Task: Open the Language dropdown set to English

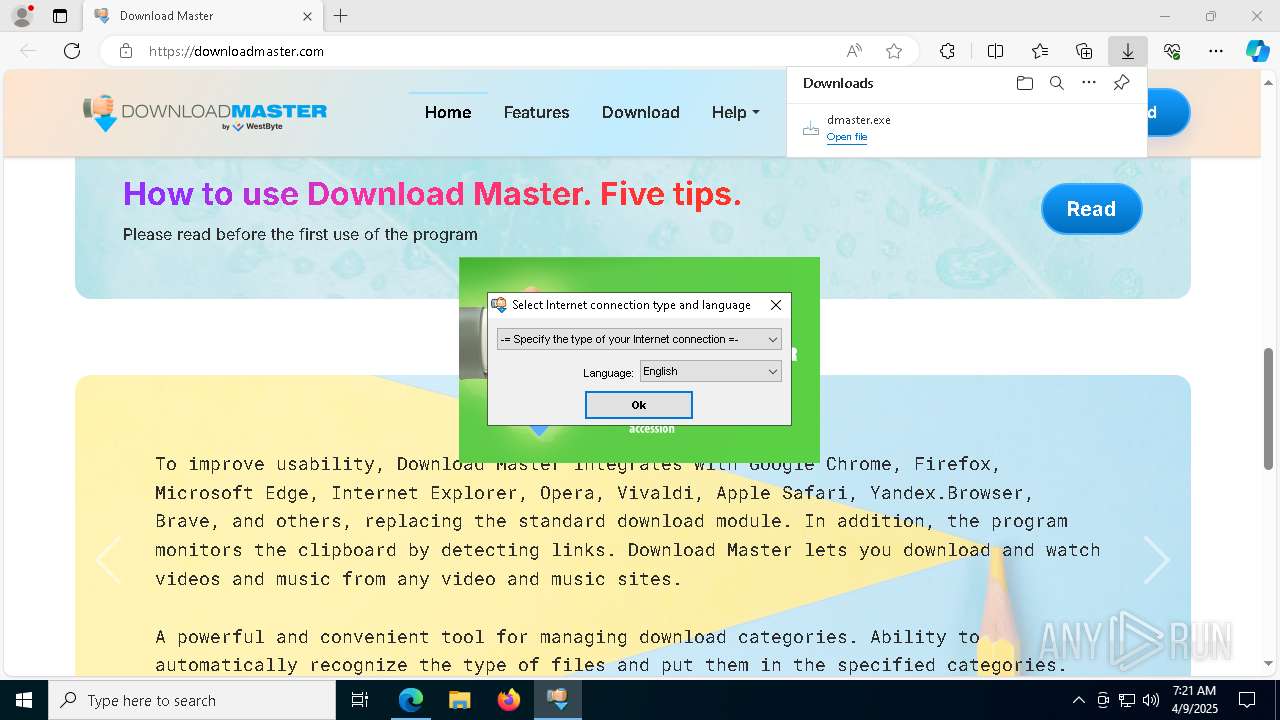Action: coord(710,371)
